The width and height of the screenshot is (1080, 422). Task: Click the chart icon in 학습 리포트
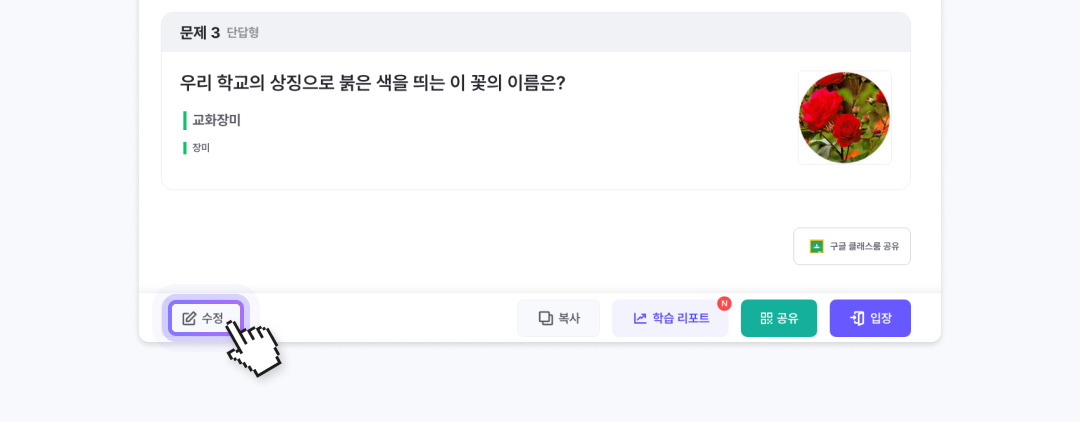click(640, 318)
